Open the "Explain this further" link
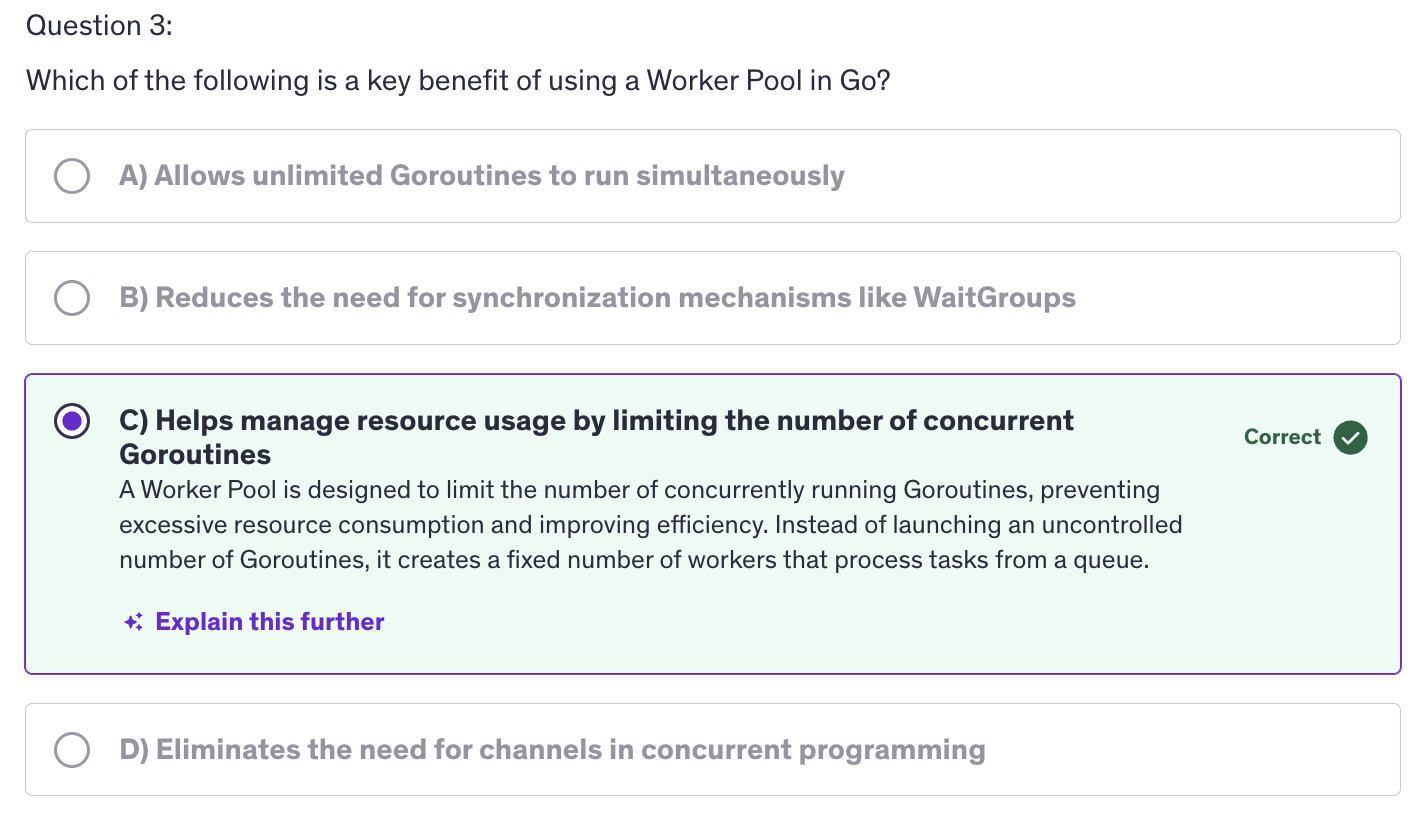The image size is (1426, 818). coord(270,622)
